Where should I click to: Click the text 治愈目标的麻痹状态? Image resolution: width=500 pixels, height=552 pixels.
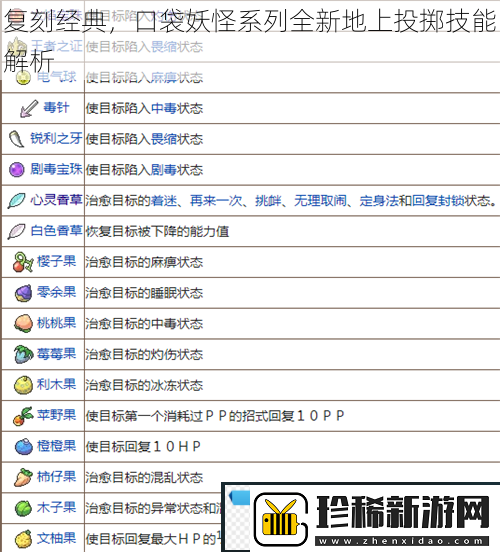pos(144,262)
